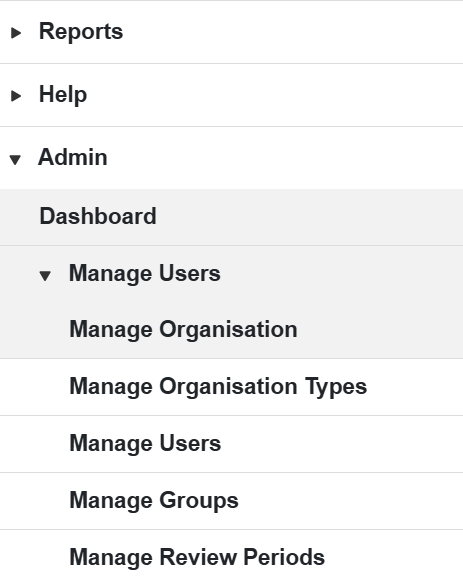The image size is (463, 584).
Task: Go to the Admin Dashboard
Action: point(98,216)
